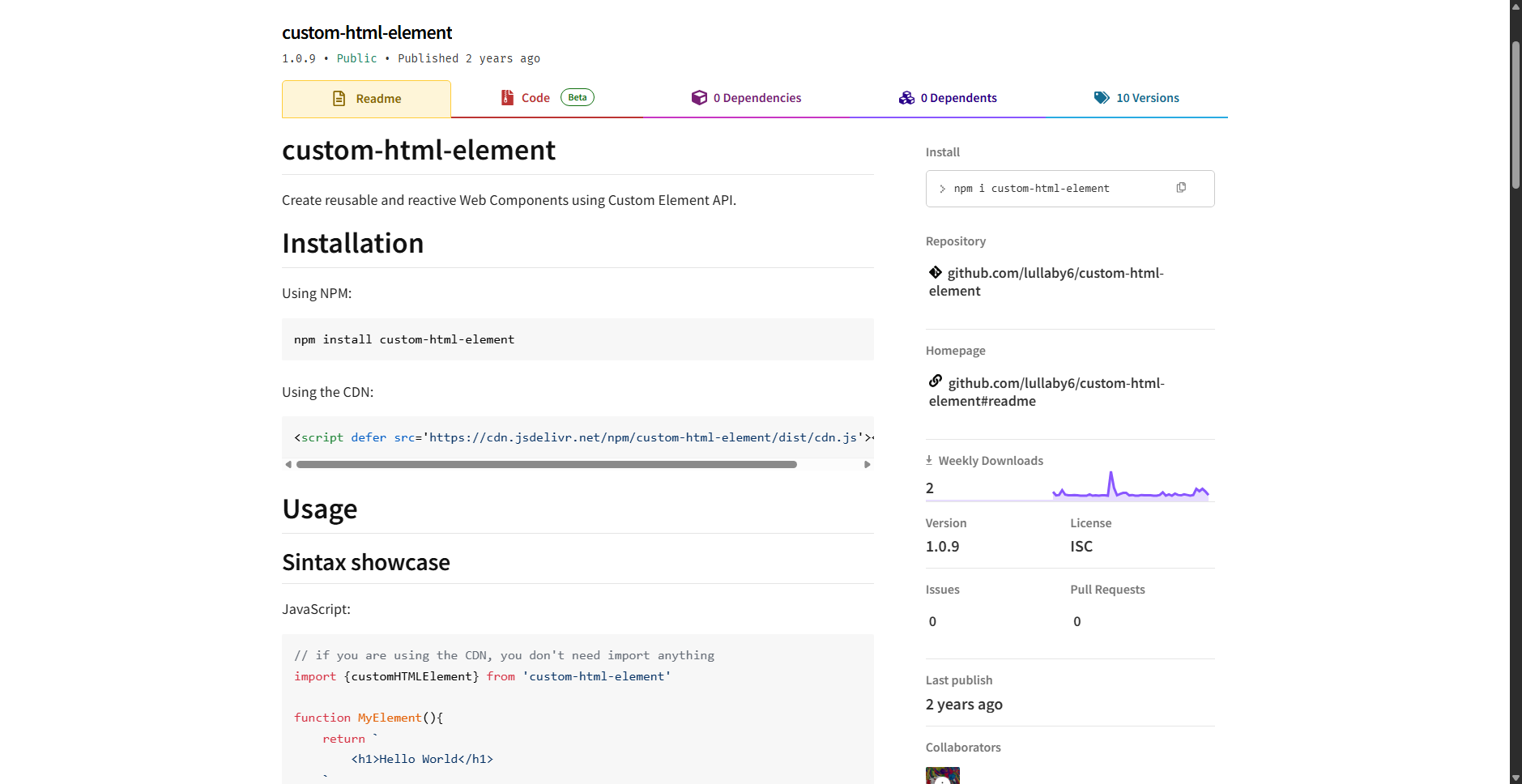Viewport: 1522px width, 784px height.
Task: Click the 'Public' label in header
Action: click(356, 58)
